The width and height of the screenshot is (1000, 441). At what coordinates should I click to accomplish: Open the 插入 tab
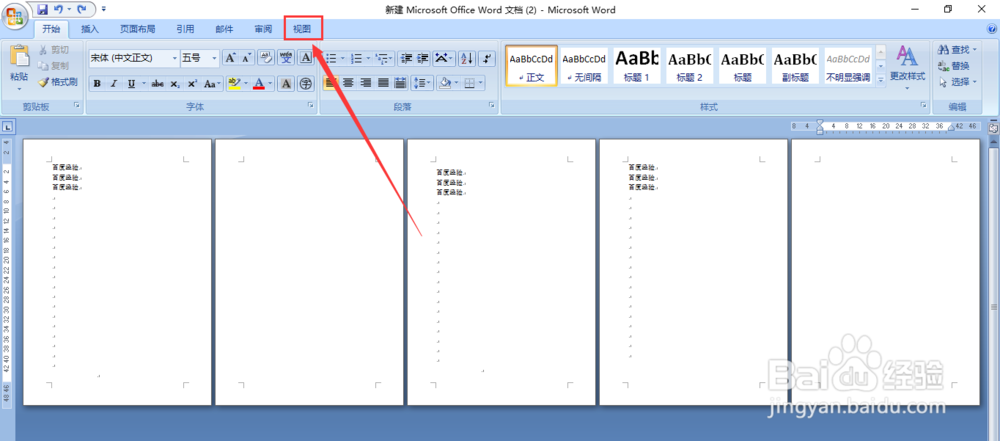tap(90, 29)
